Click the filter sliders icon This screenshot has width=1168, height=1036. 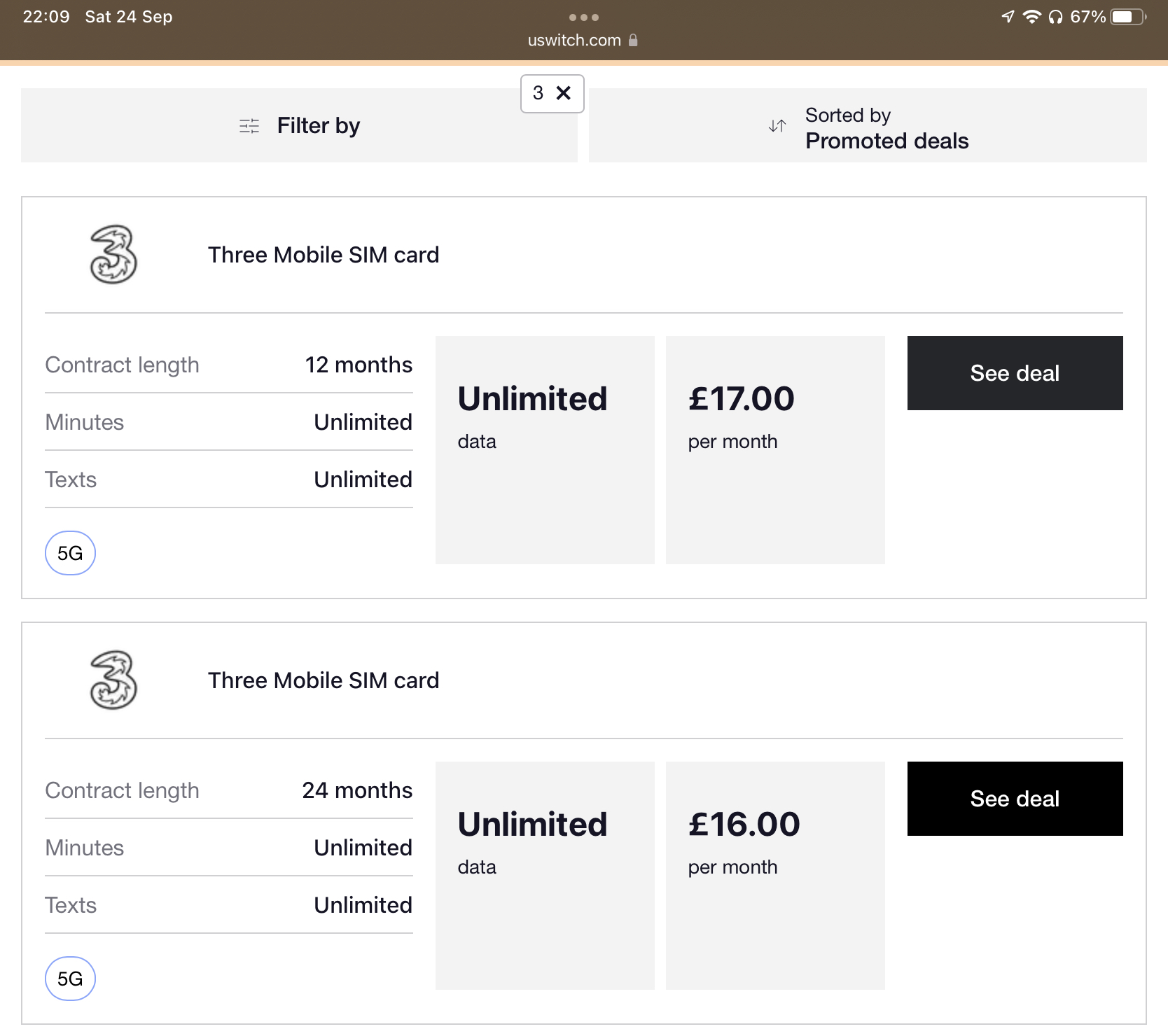(249, 126)
